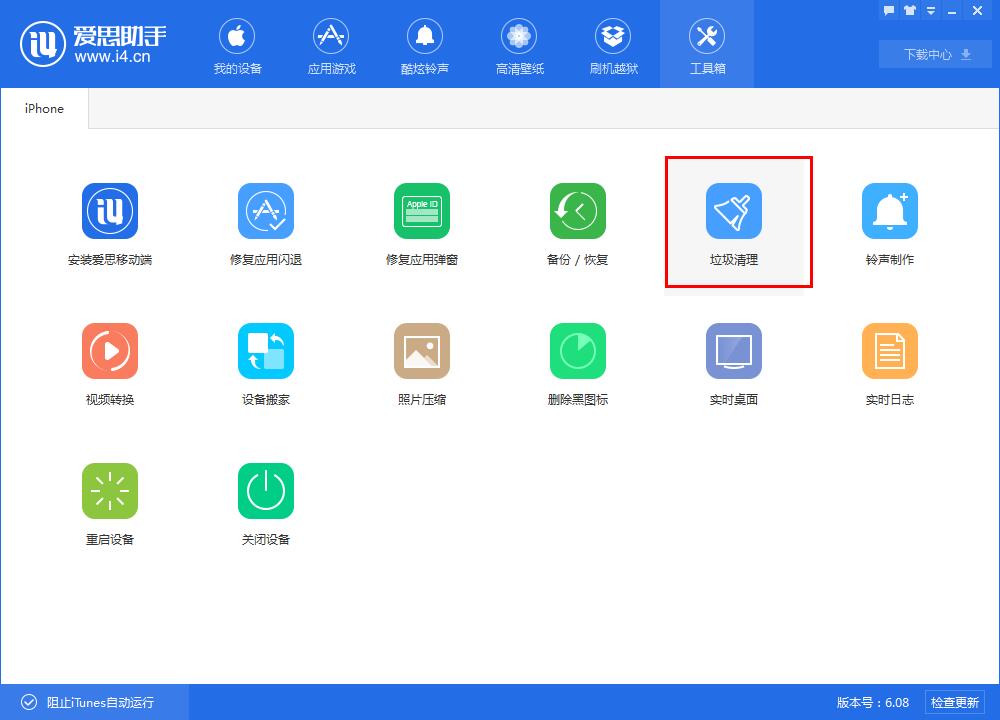Switch to the iPhone tab
The width and height of the screenshot is (1000, 720).
(x=43, y=107)
